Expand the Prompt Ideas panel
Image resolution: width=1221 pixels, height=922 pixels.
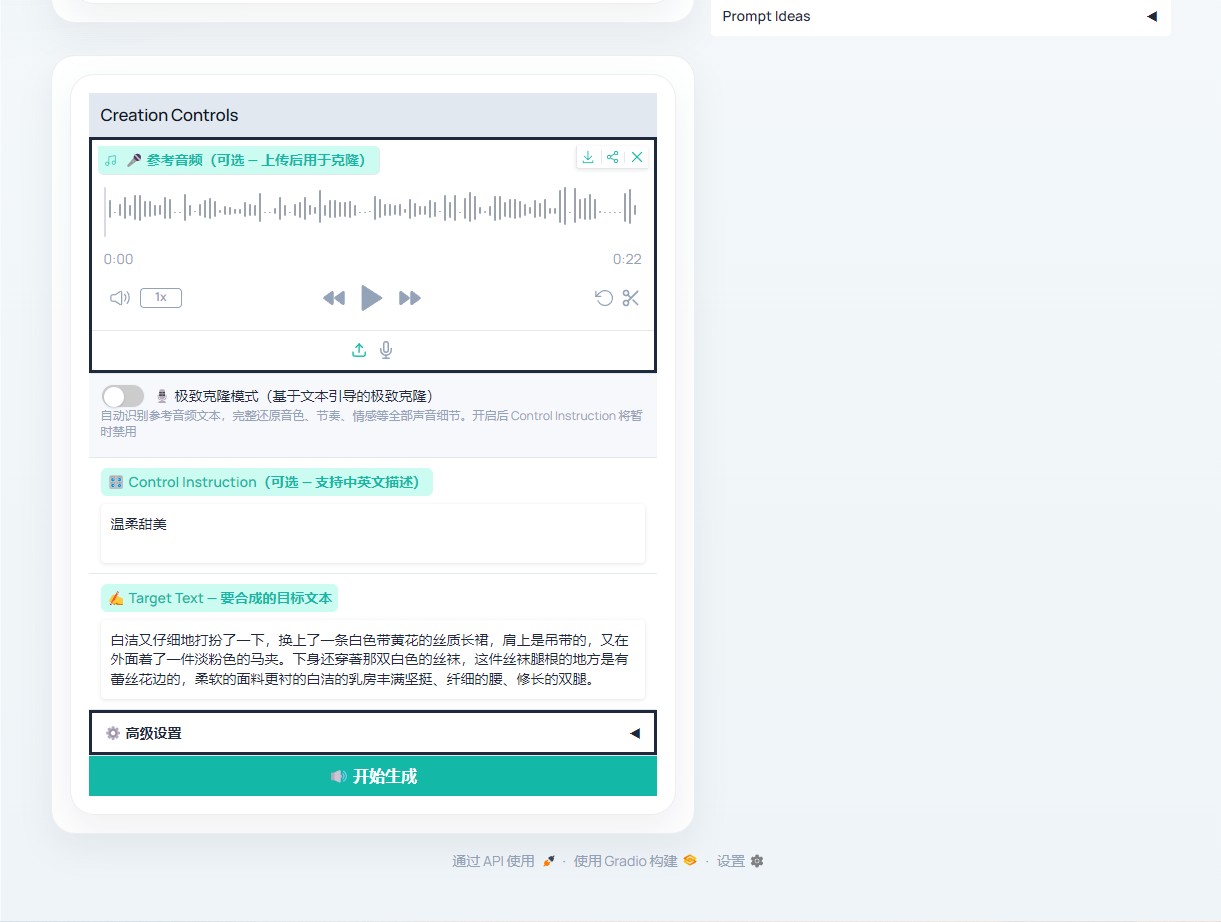(x=940, y=16)
